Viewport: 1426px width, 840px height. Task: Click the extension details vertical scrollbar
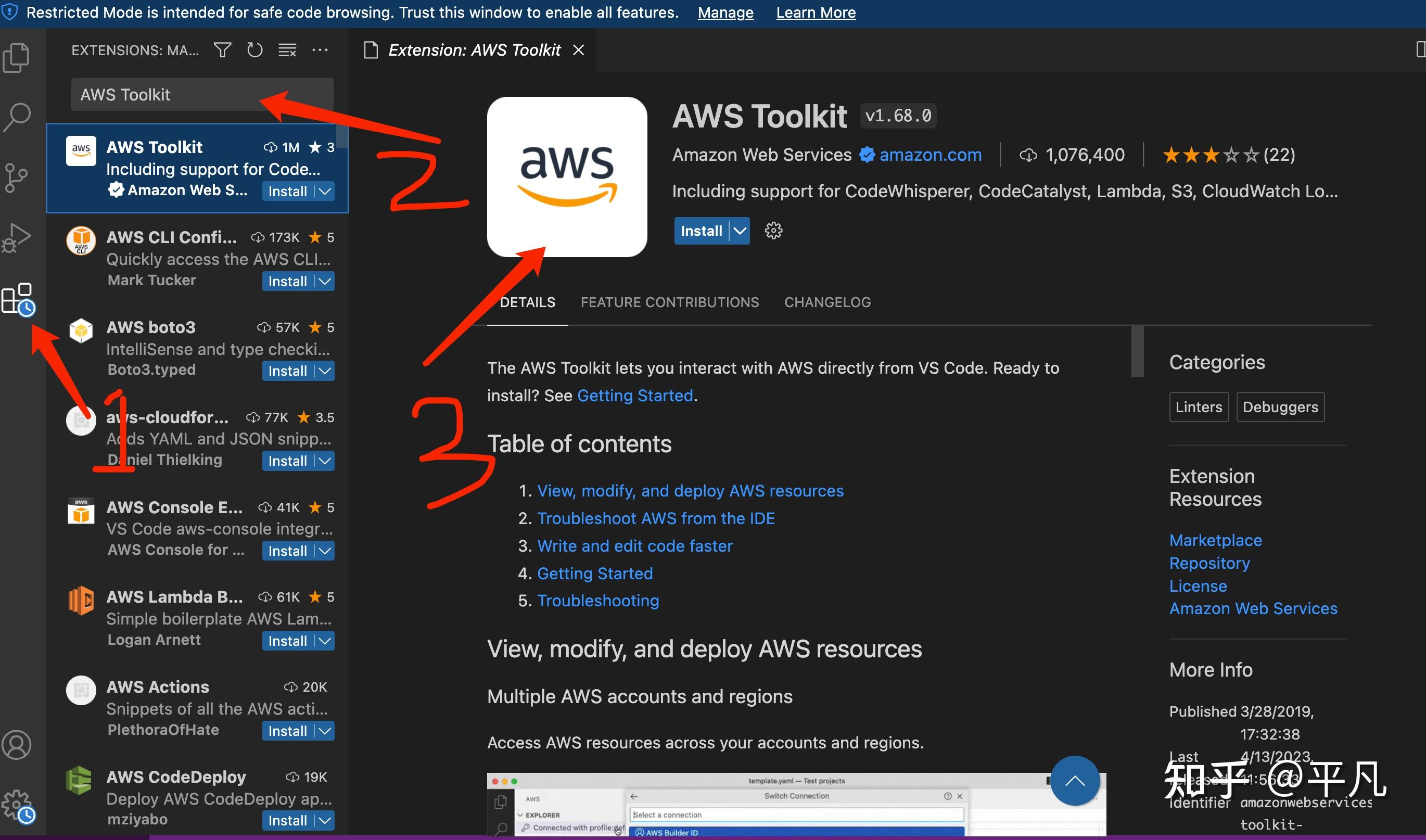pyautogui.click(x=1137, y=351)
